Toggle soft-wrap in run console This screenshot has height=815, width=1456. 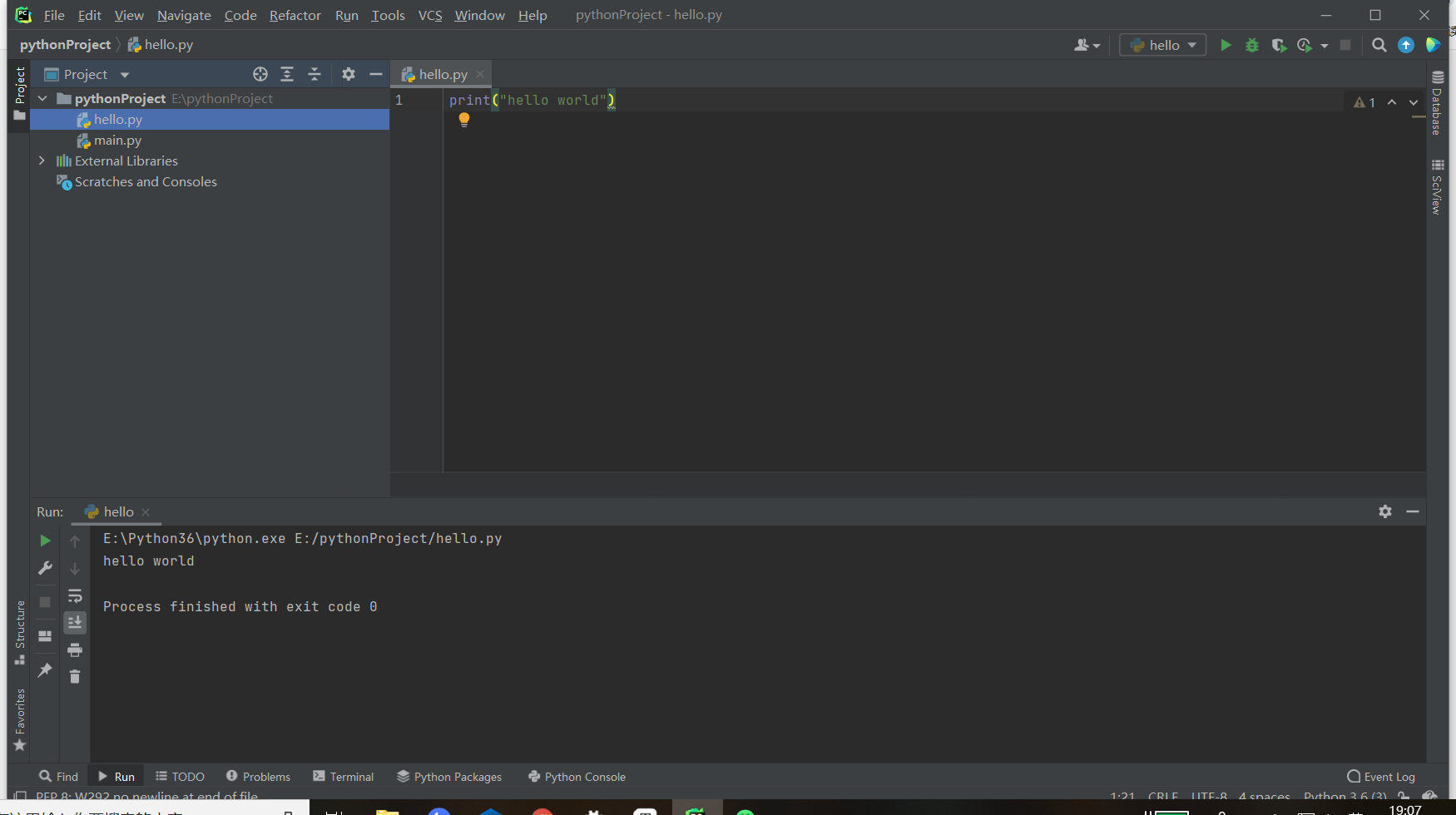tap(75, 595)
